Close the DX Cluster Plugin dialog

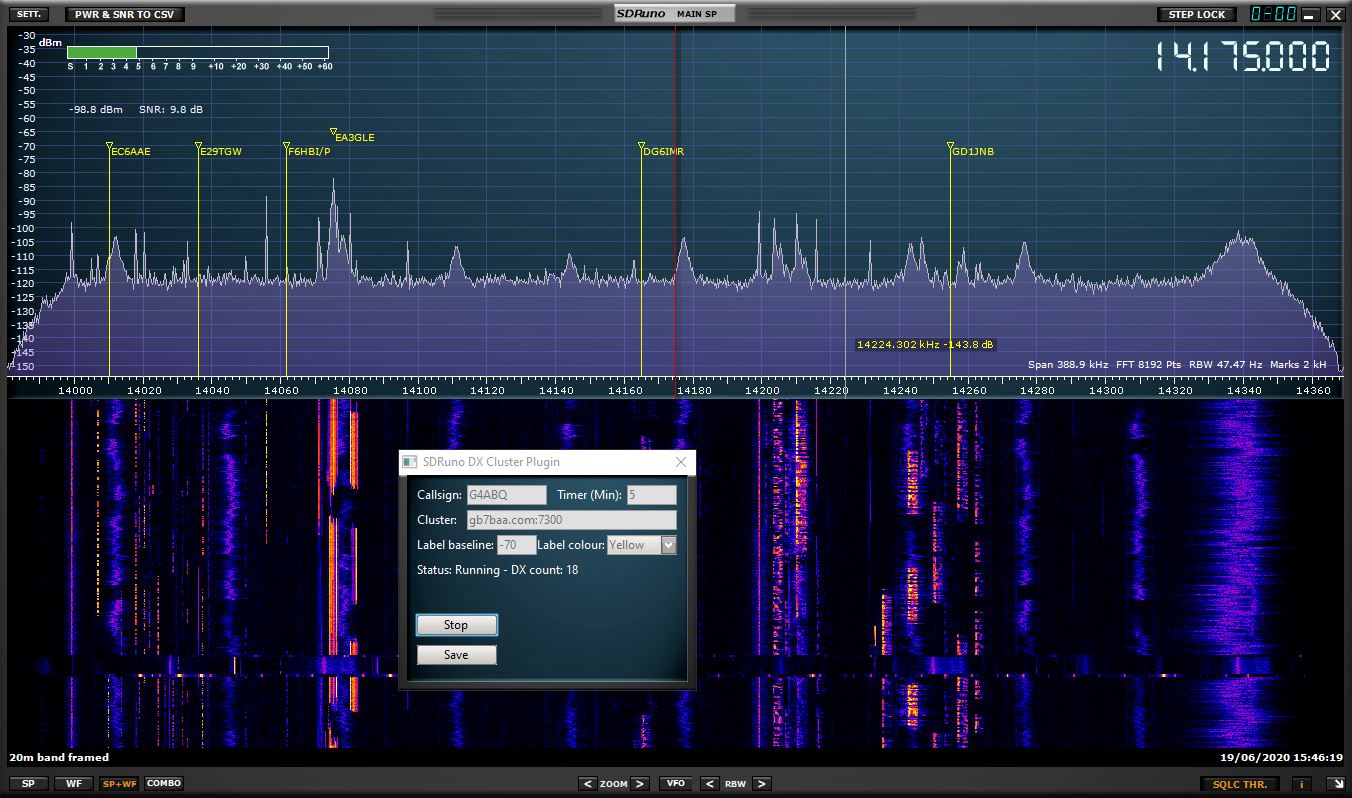tap(681, 462)
